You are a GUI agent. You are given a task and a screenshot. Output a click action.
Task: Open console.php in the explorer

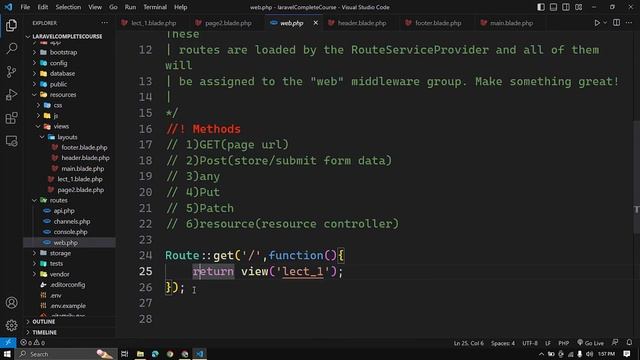pos(70,232)
